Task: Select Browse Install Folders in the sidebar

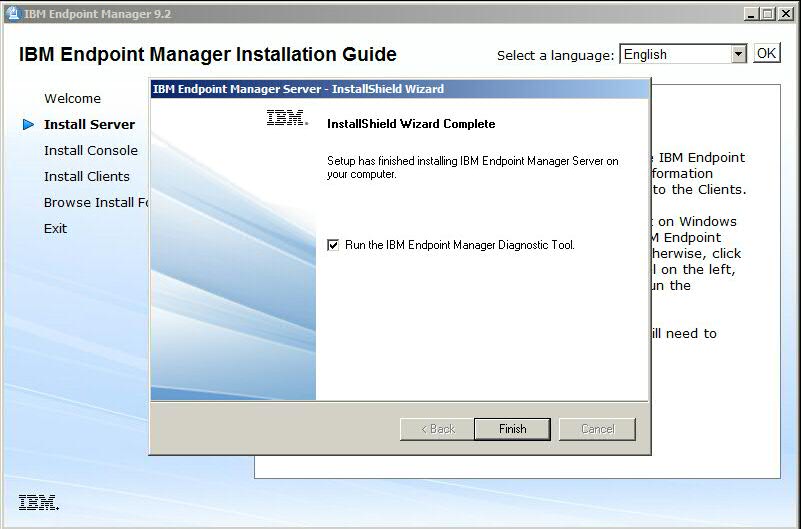Action: (96, 202)
